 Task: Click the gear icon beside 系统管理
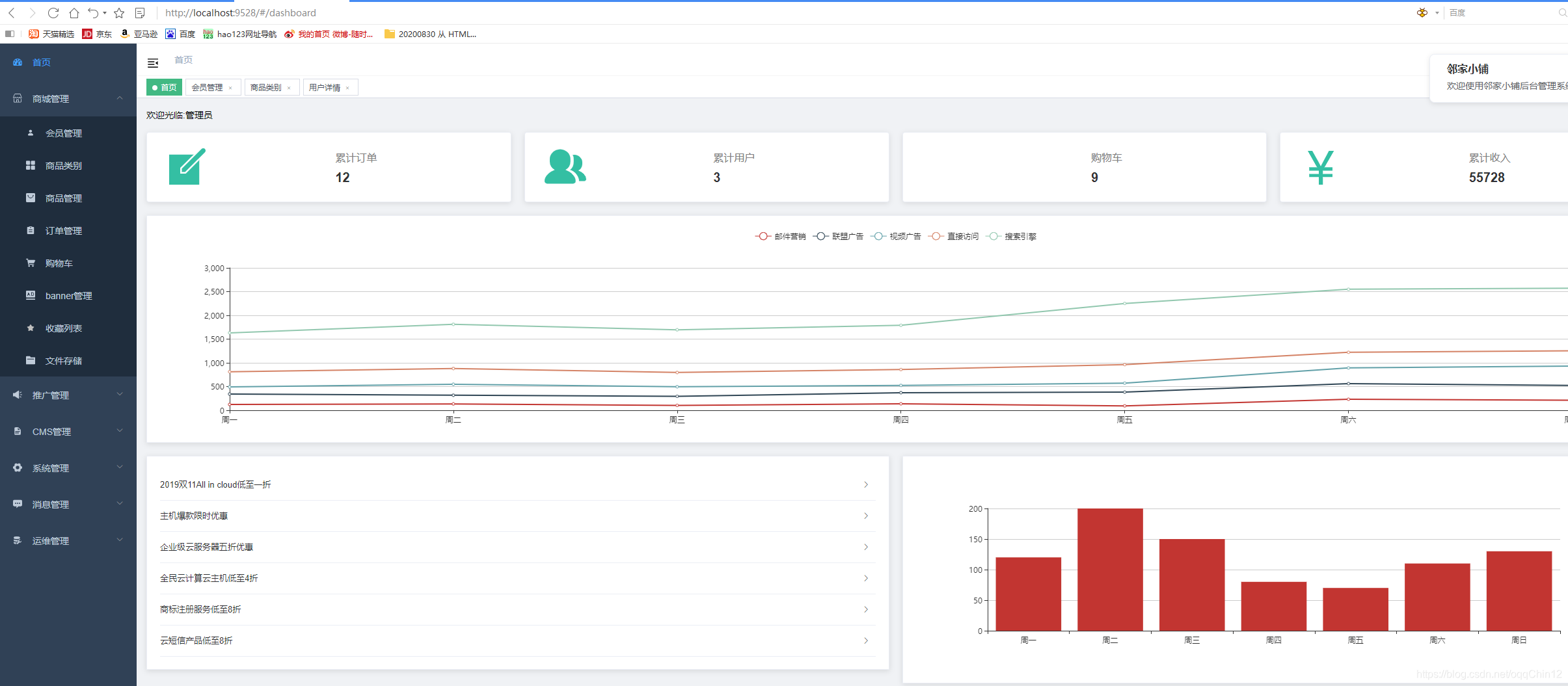pos(18,468)
